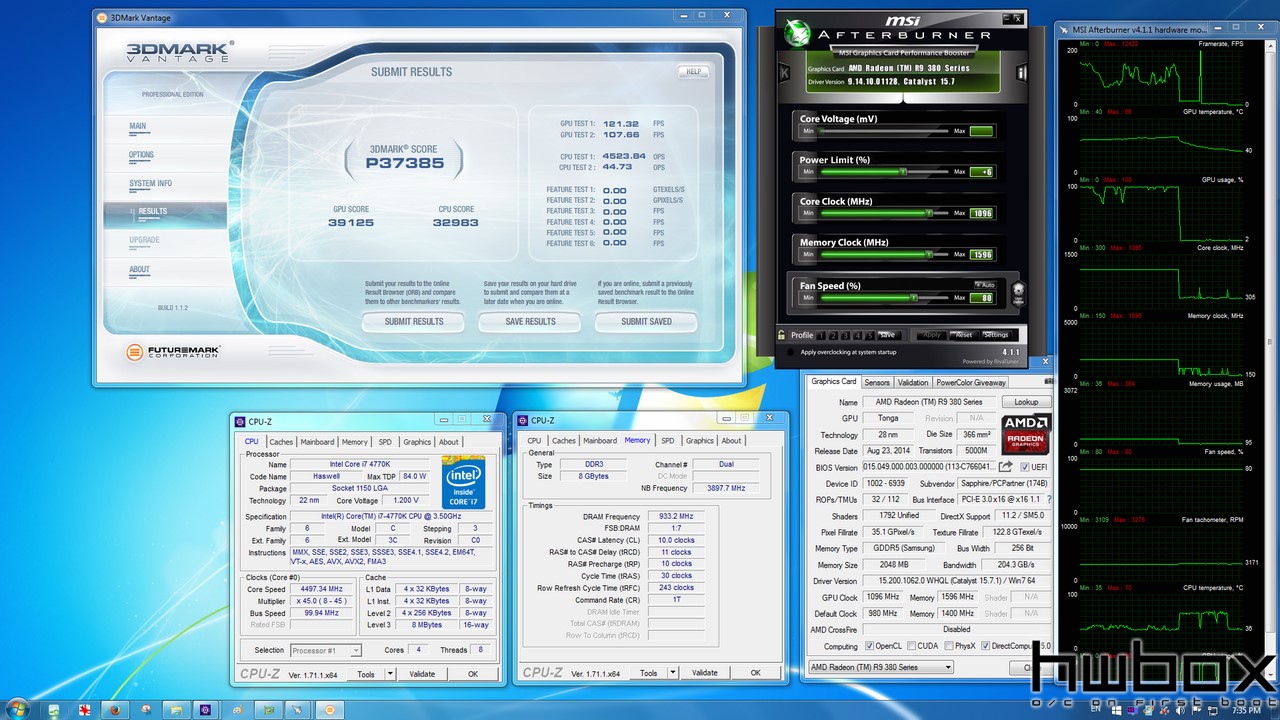Open Validation tab in GPU-Z

913,382
